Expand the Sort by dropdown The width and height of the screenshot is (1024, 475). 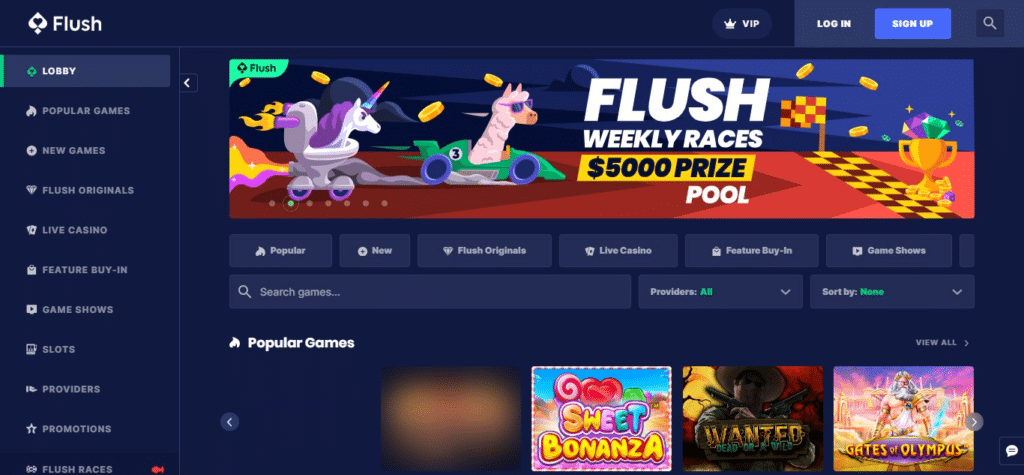(892, 291)
